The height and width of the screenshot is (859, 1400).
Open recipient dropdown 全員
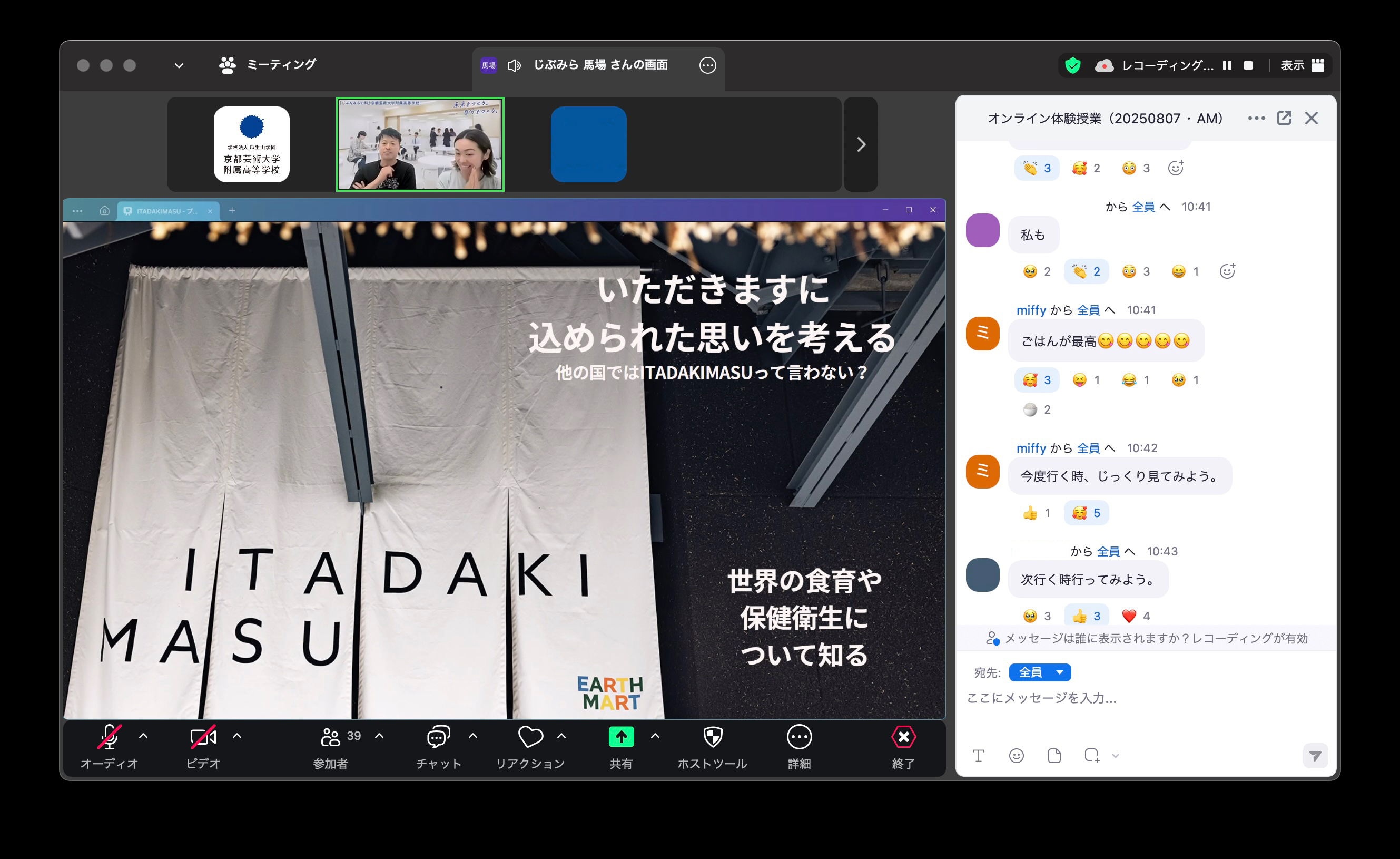click(x=1040, y=672)
